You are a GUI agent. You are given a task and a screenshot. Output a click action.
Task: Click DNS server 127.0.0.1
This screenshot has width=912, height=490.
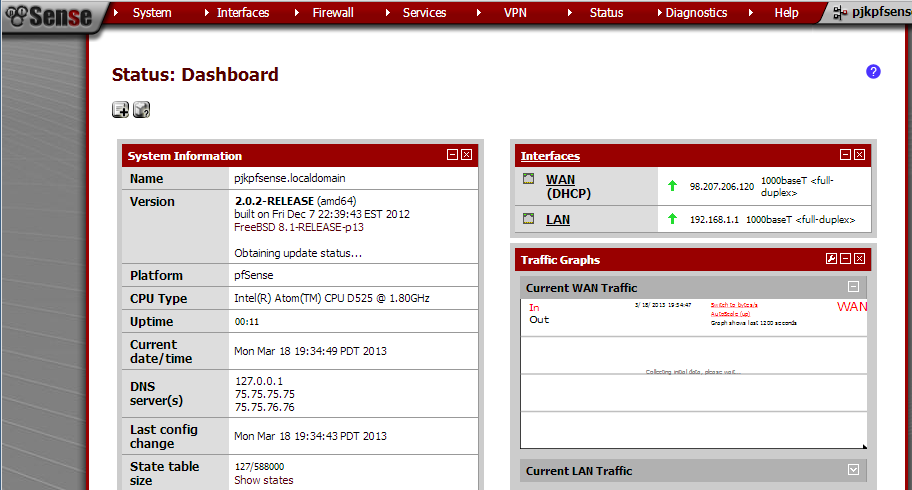pos(259,381)
